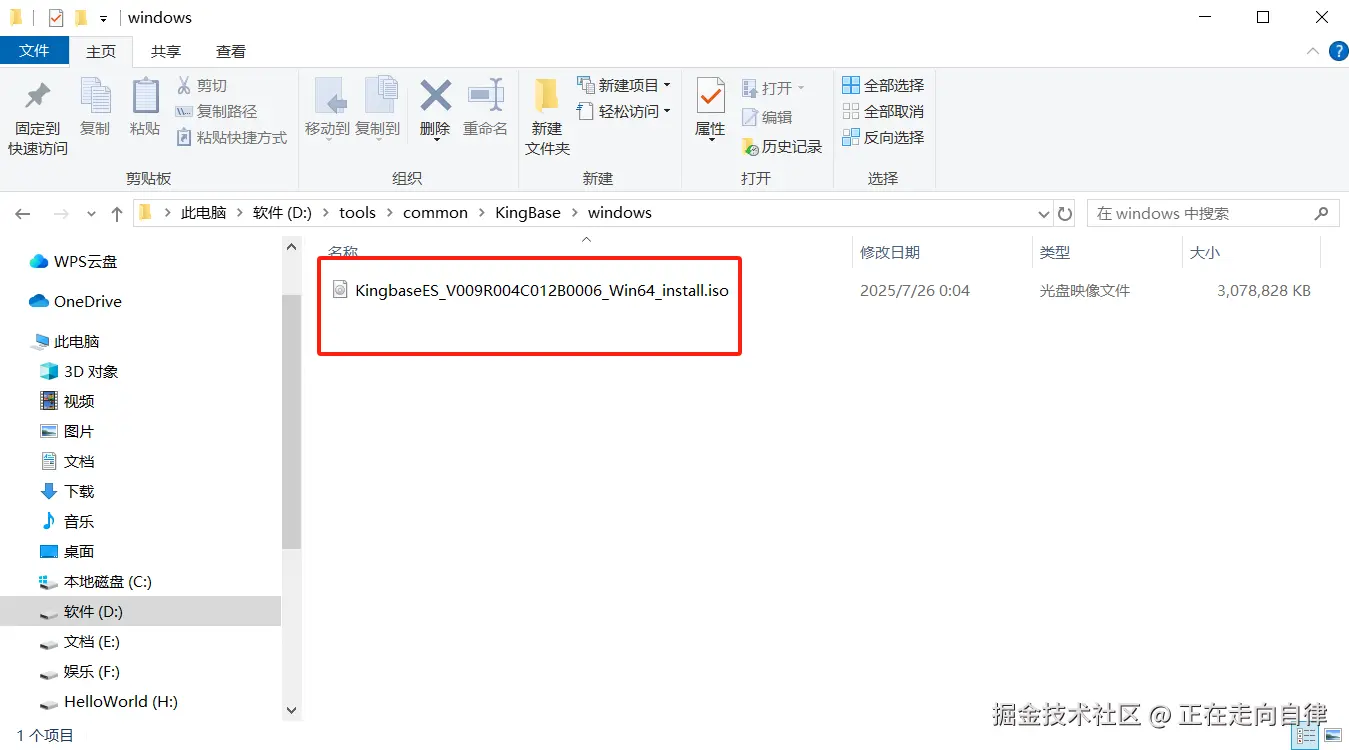The image size is (1349, 750).
Task: Refresh the current folder
Action: click(1065, 213)
